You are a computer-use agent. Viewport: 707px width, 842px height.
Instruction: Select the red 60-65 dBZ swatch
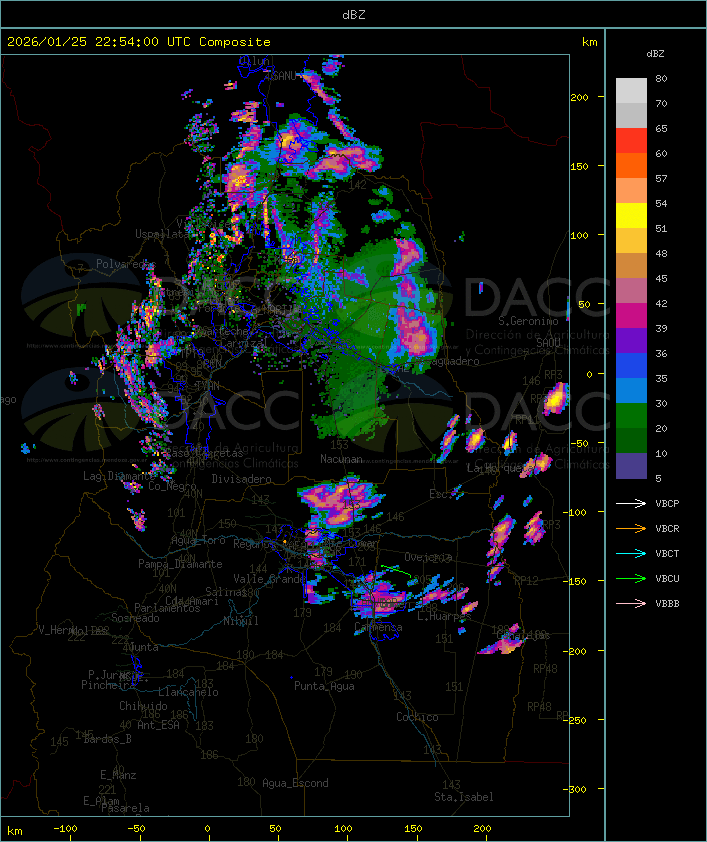pyautogui.click(x=631, y=141)
